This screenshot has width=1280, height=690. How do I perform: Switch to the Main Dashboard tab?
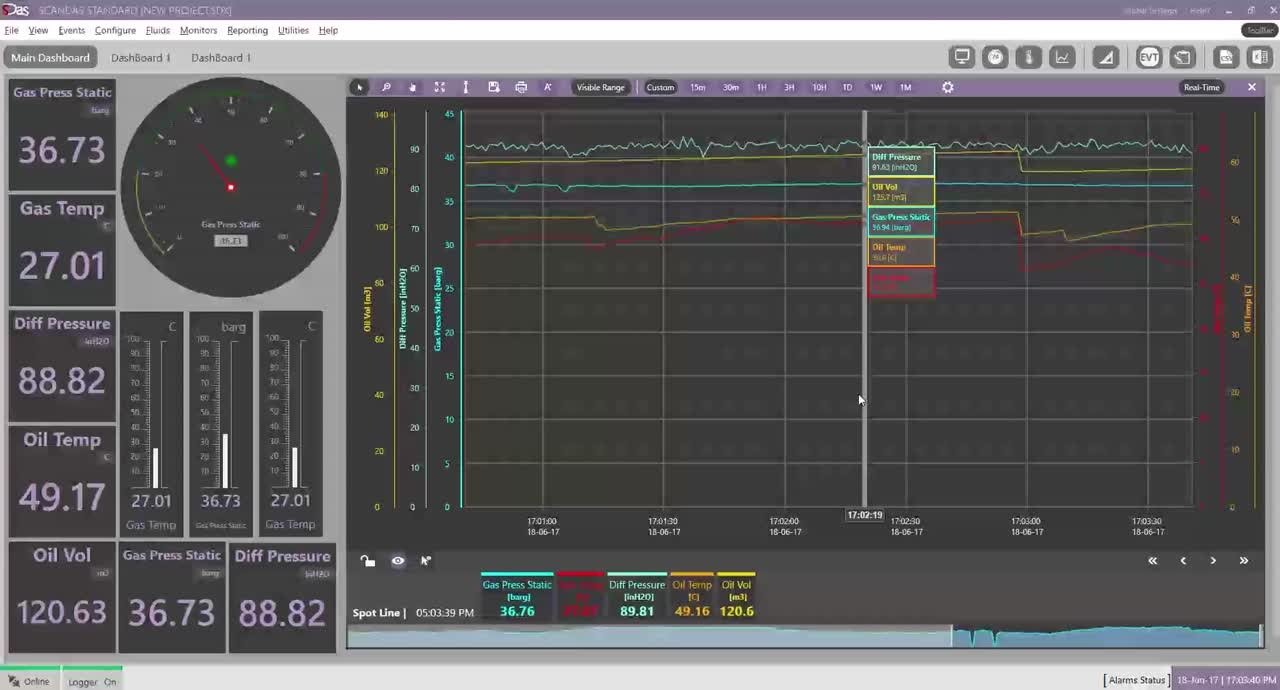[50, 58]
